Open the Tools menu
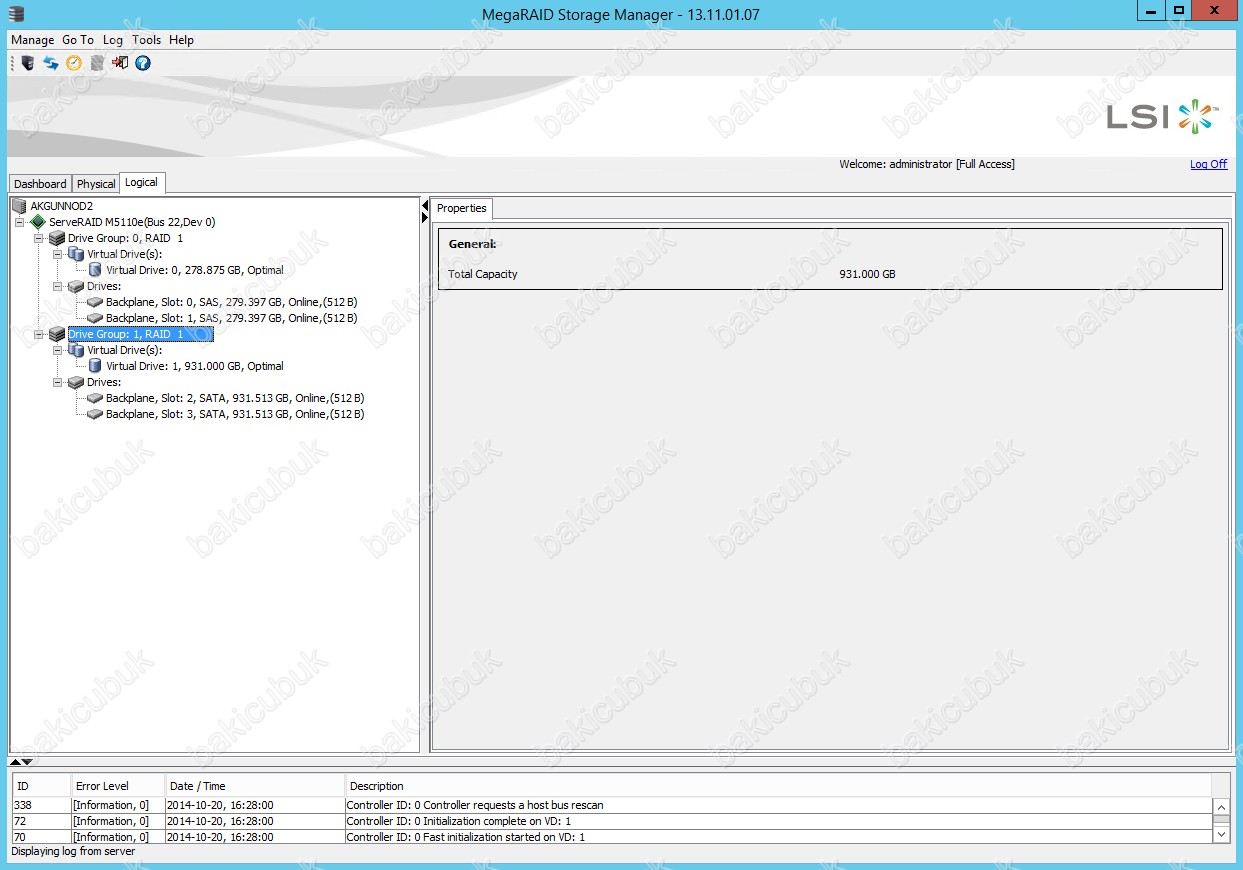This screenshot has height=870, width=1243. (x=146, y=40)
